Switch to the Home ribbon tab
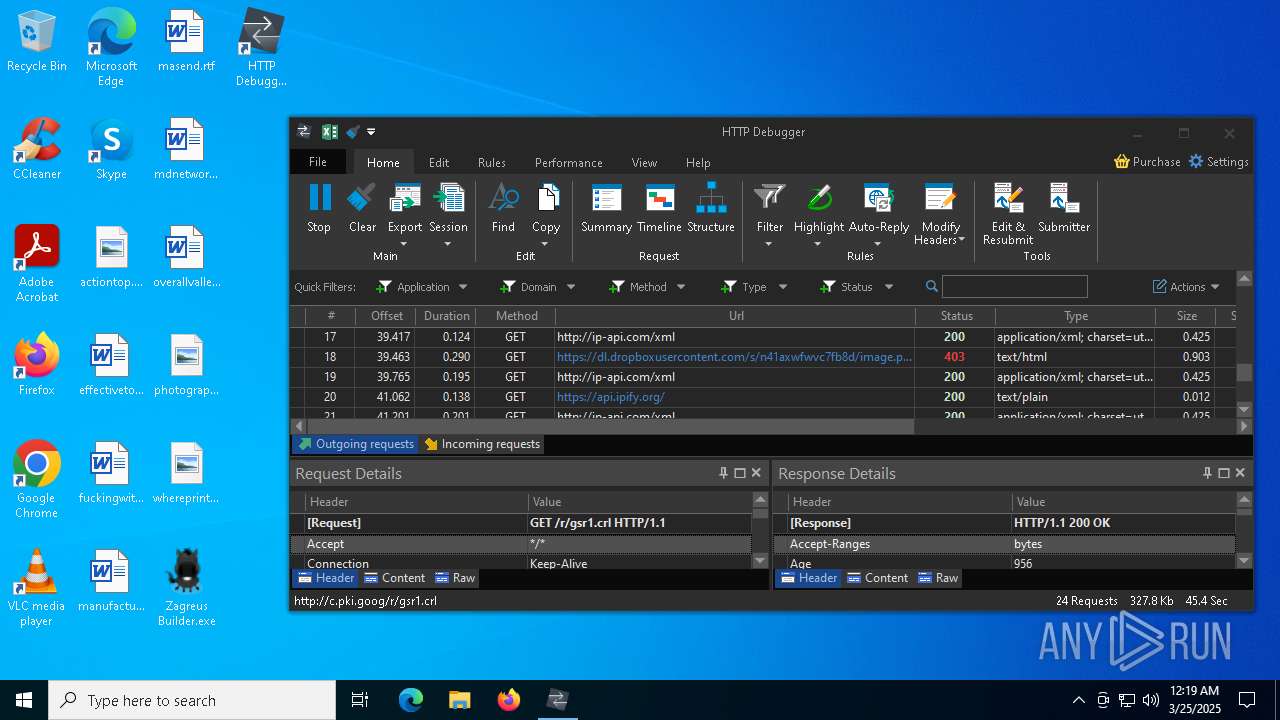1280x720 pixels. [383, 162]
